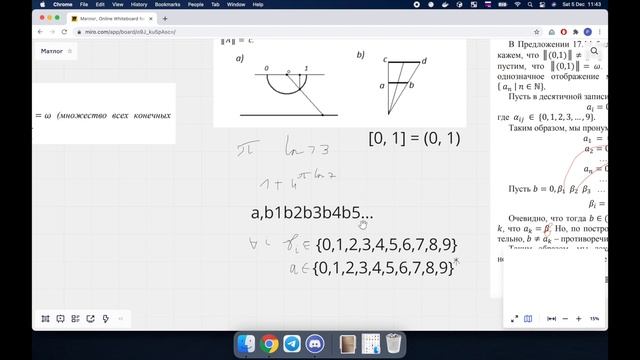This screenshot has width=640, height=360.
Task: Fit board to screen width
Action: 551,319
